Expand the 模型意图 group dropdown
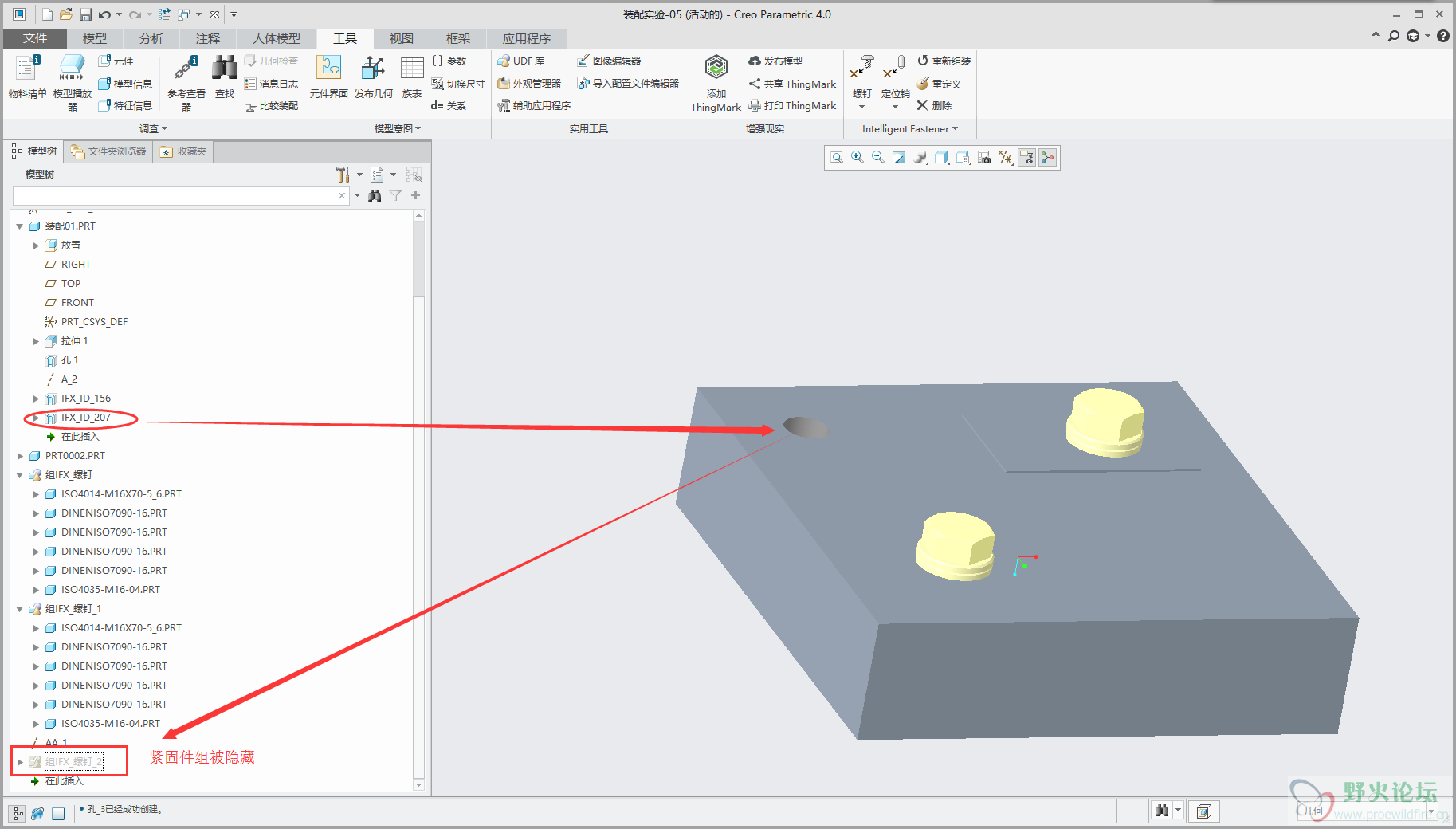This screenshot has height=829, width=1456. pos(398,128)
